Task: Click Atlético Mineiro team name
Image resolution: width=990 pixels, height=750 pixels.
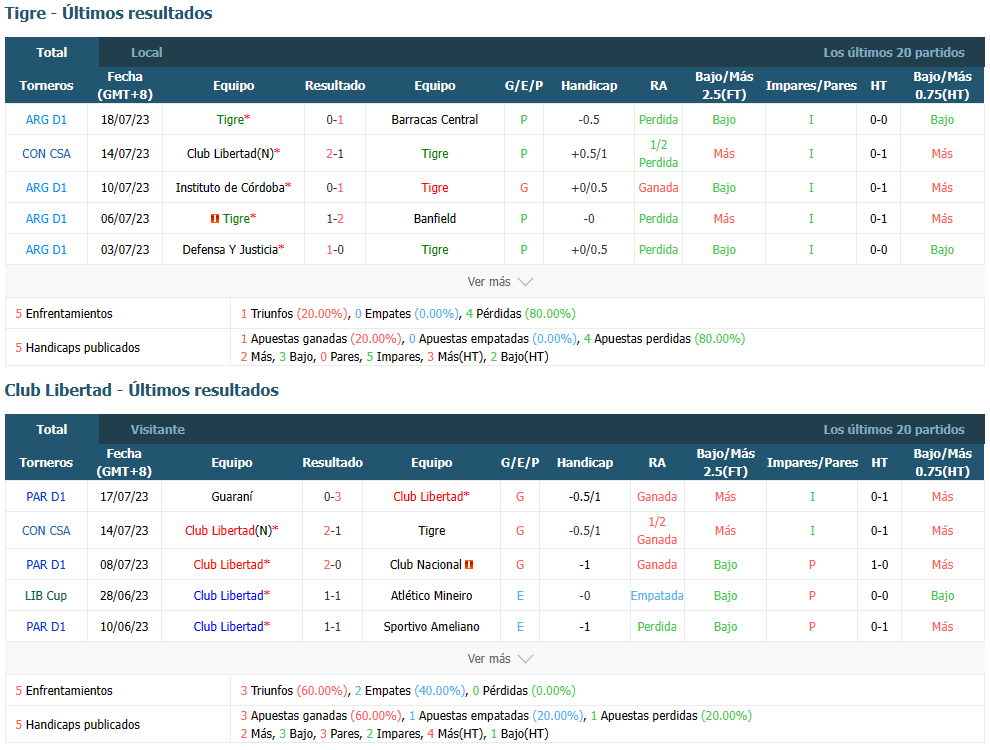Action: click(431, 595)
